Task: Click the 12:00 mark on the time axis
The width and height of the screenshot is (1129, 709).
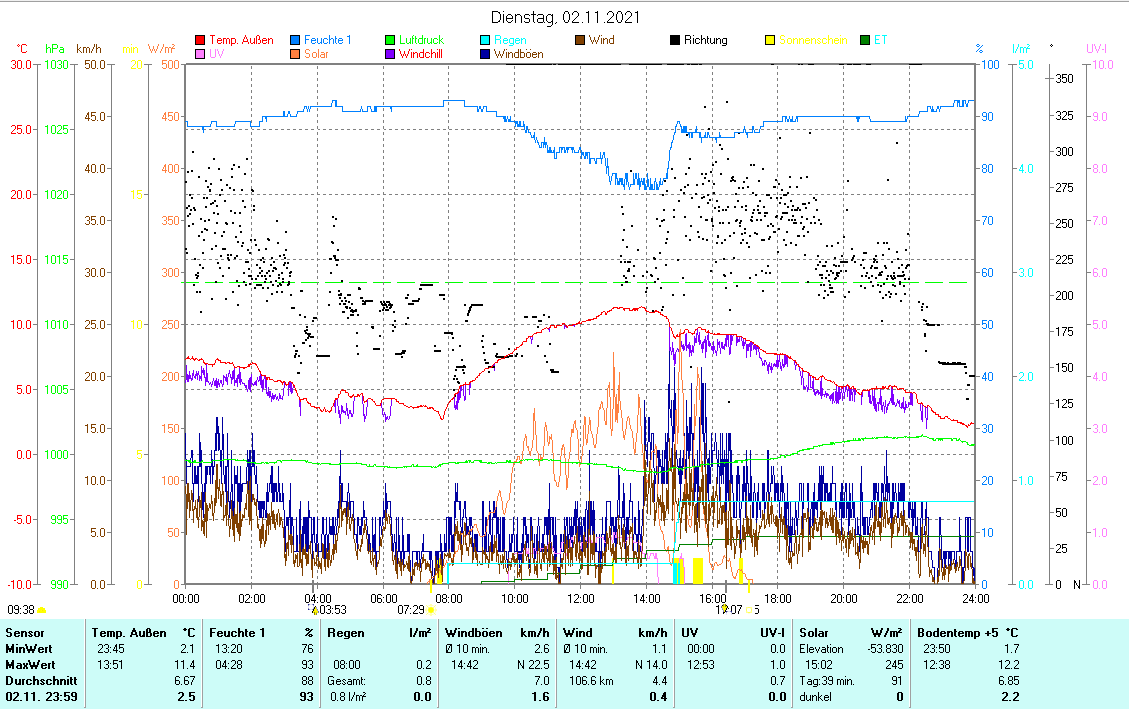Action: point(580,598)
